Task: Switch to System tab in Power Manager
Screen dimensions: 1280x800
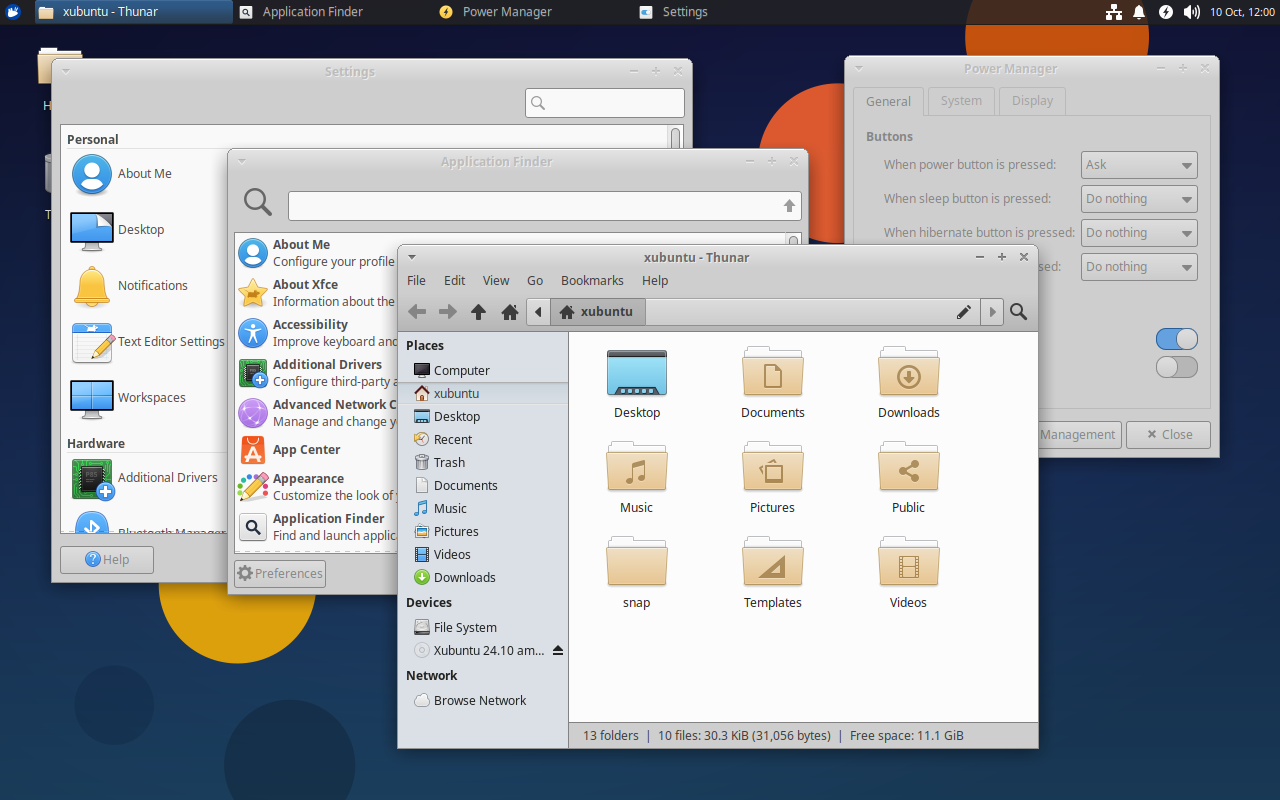Action: pyautogui.click(x=961, y=101)
